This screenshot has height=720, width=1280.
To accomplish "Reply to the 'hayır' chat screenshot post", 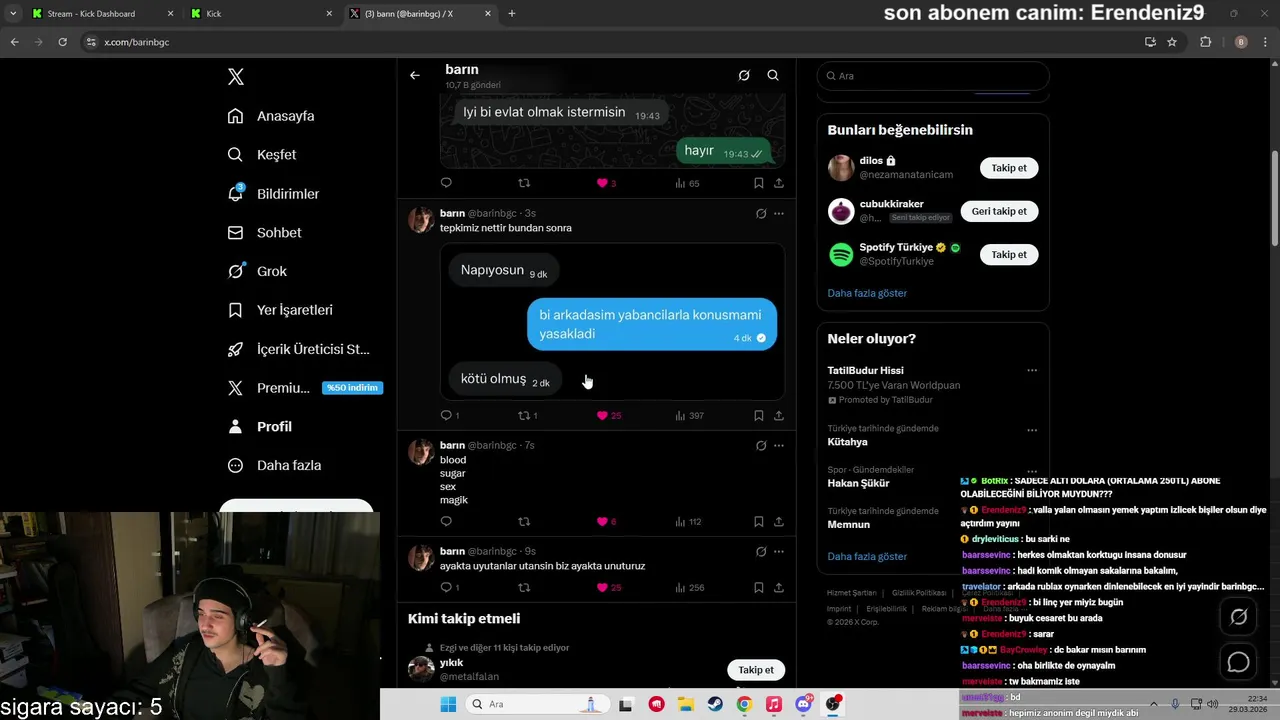I will [x=446, y=183].
